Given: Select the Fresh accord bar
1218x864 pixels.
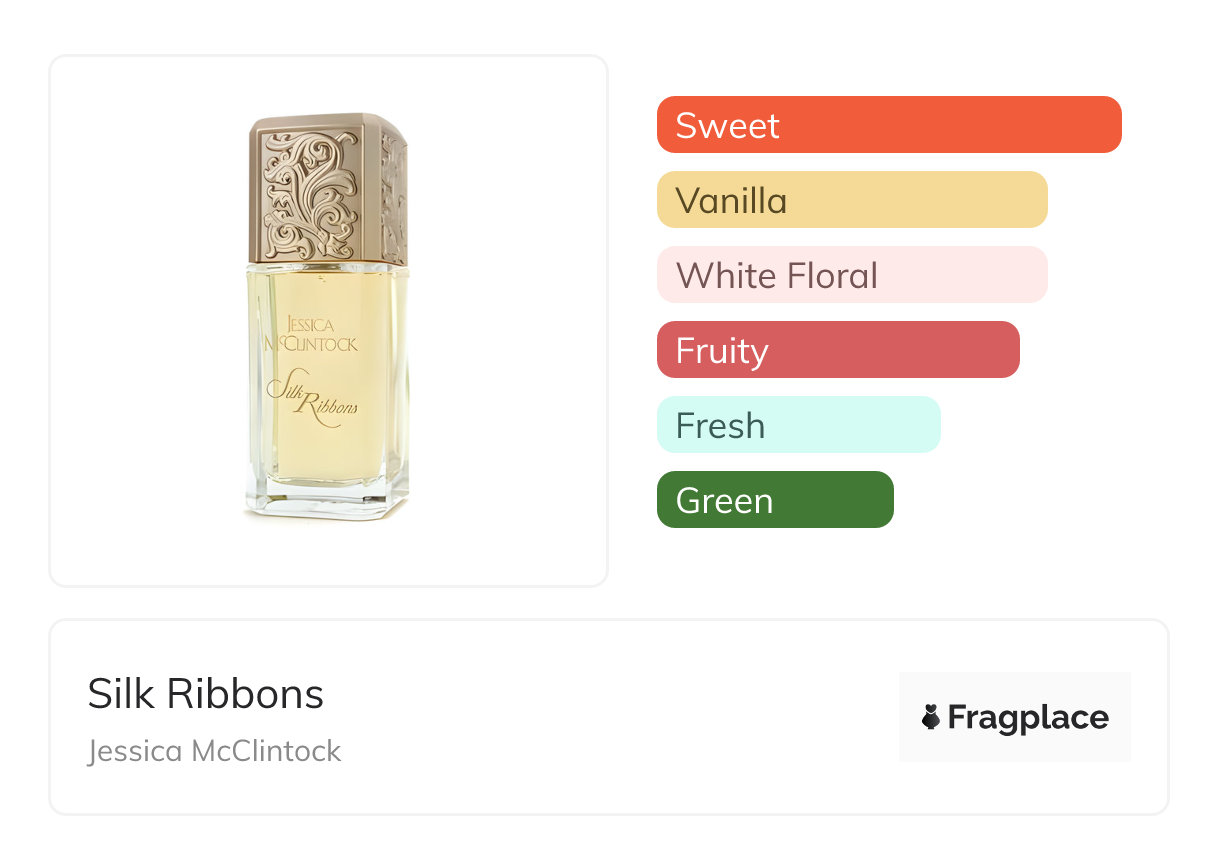Looking at the screenshot, I should (x=798, y=425).
